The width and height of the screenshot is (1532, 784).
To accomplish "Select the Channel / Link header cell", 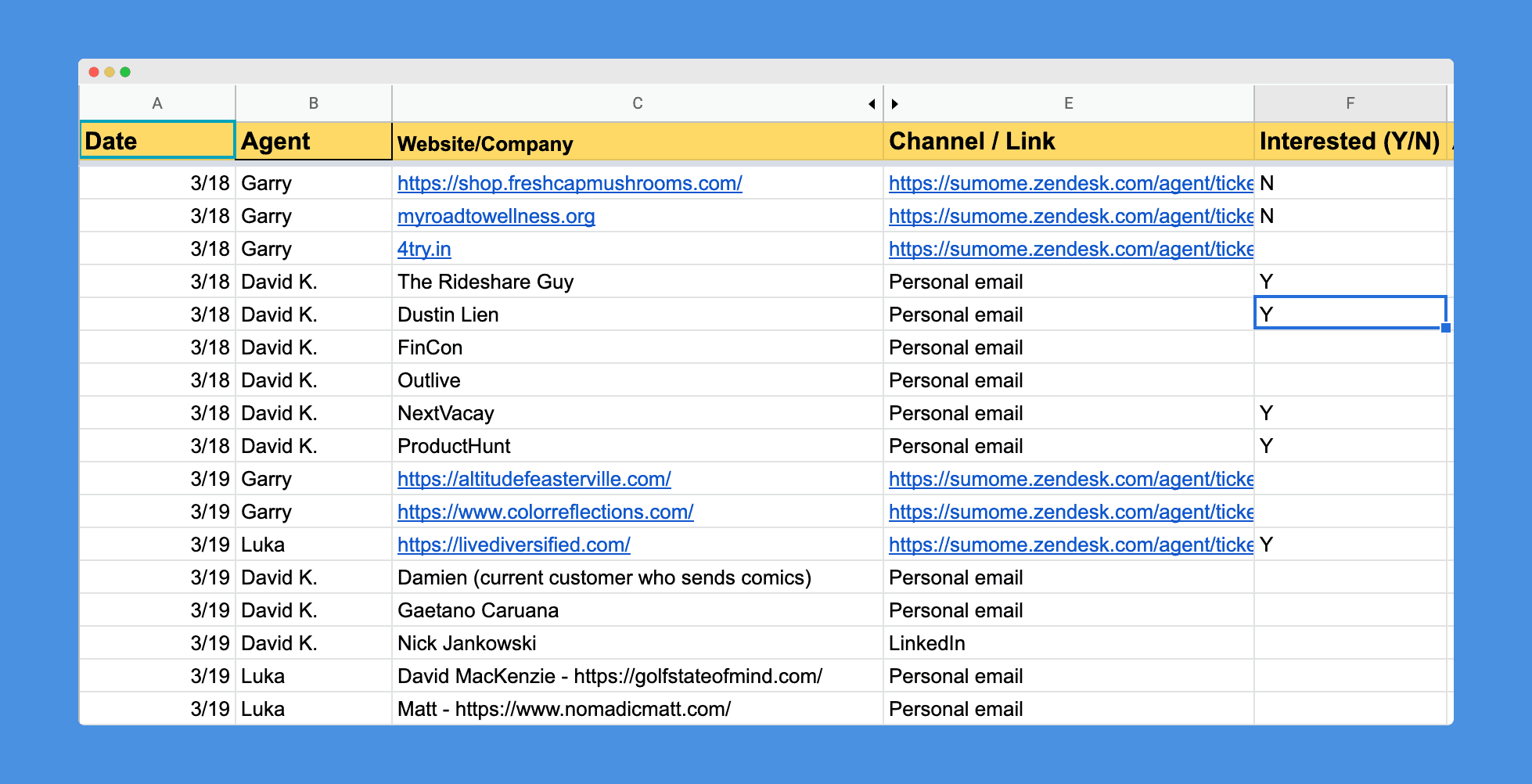I will click(x=1069, y=141).
